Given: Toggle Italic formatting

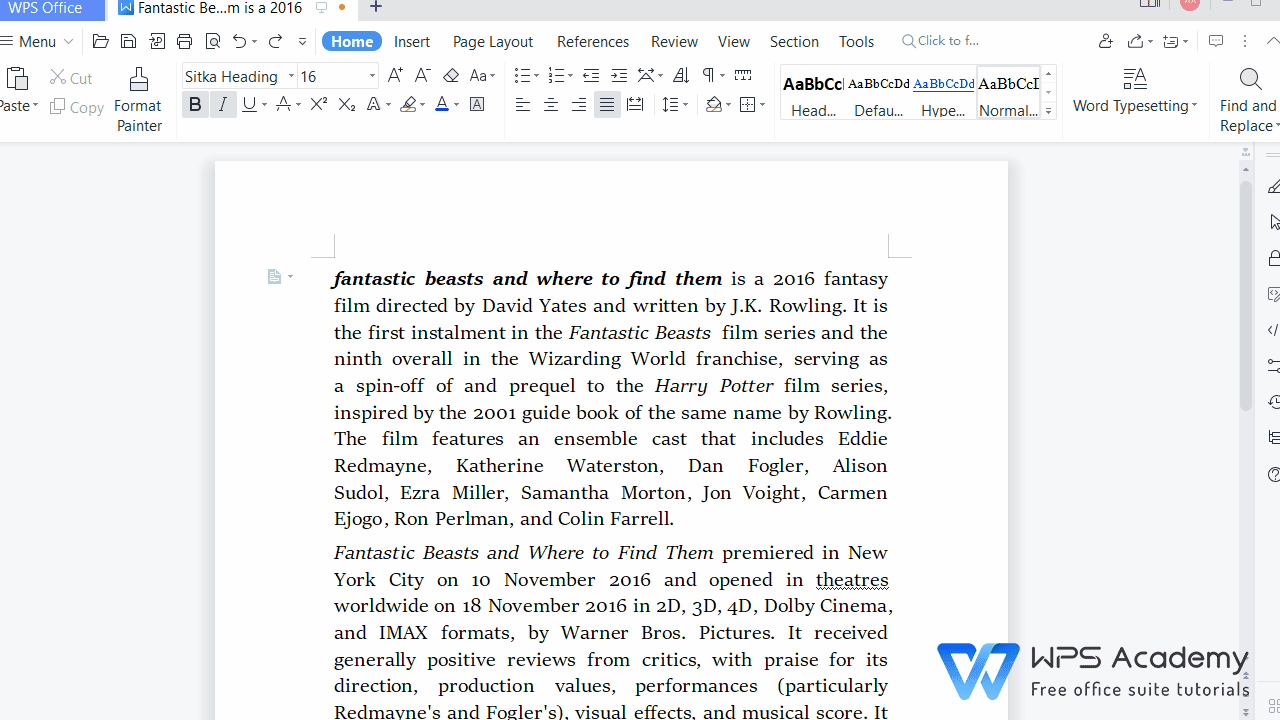Looking at the screenshot, I should click(223, 104).
